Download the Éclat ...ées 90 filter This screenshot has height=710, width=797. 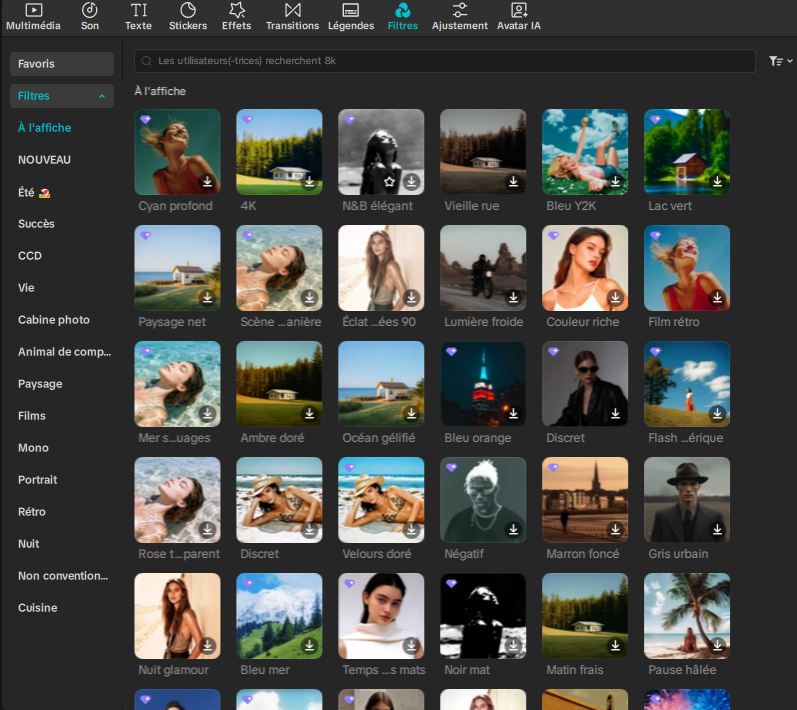coord(412,297)
